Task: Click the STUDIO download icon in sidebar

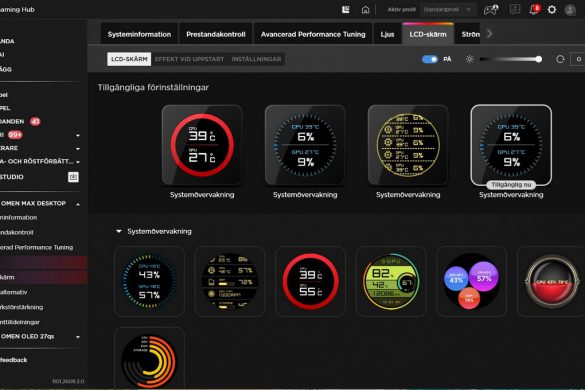Action: pos(73,177)
